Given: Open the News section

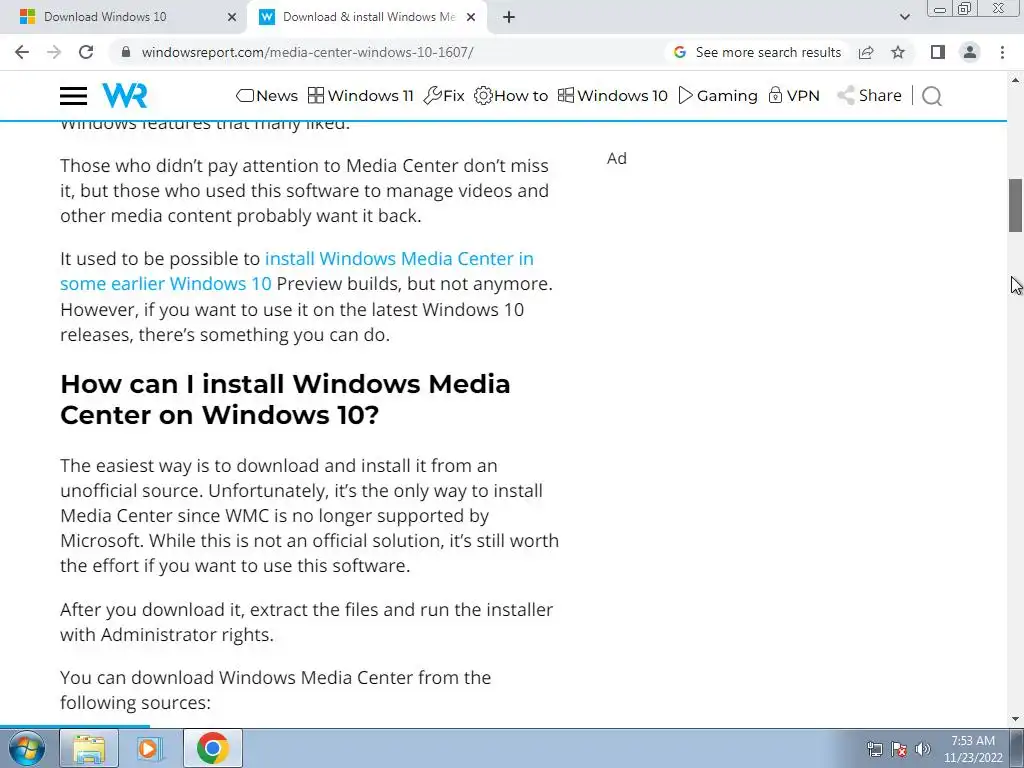Looking at the screenshot, I should [267, 95].
